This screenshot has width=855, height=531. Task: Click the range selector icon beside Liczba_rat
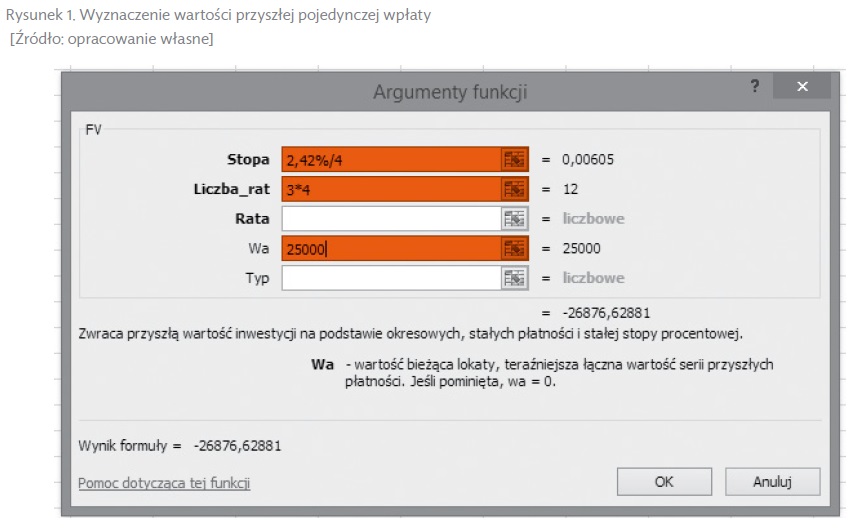point(514,189)
